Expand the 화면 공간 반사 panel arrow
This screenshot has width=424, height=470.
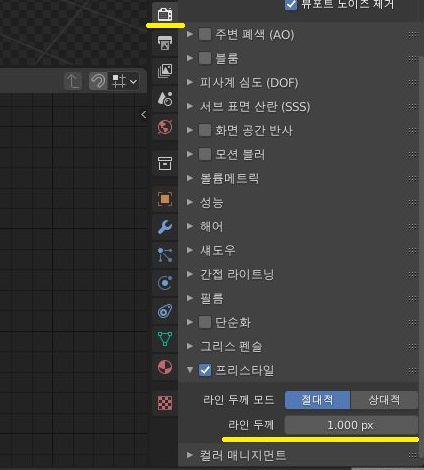point(190,130)
